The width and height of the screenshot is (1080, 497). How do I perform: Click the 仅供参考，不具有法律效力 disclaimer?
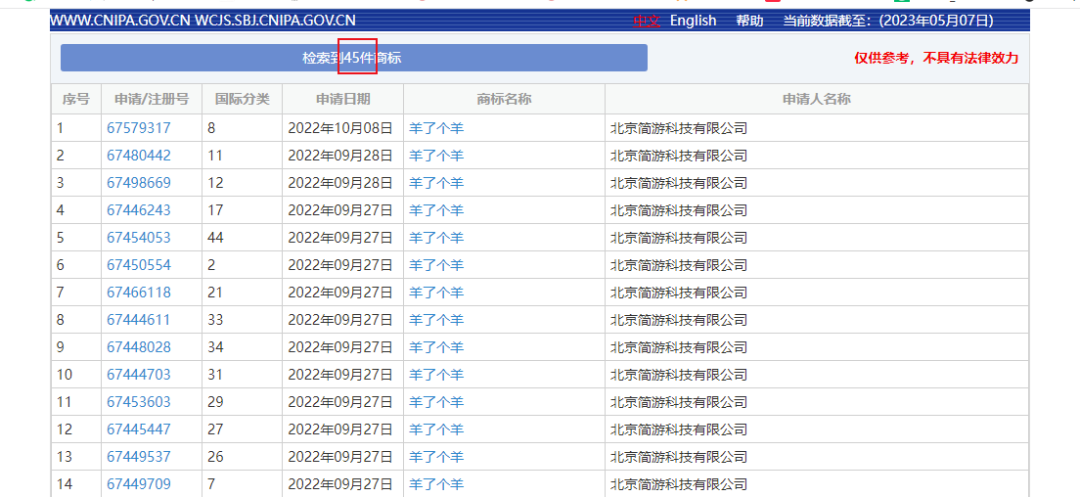pyautogui.click(x=936, y=59)
